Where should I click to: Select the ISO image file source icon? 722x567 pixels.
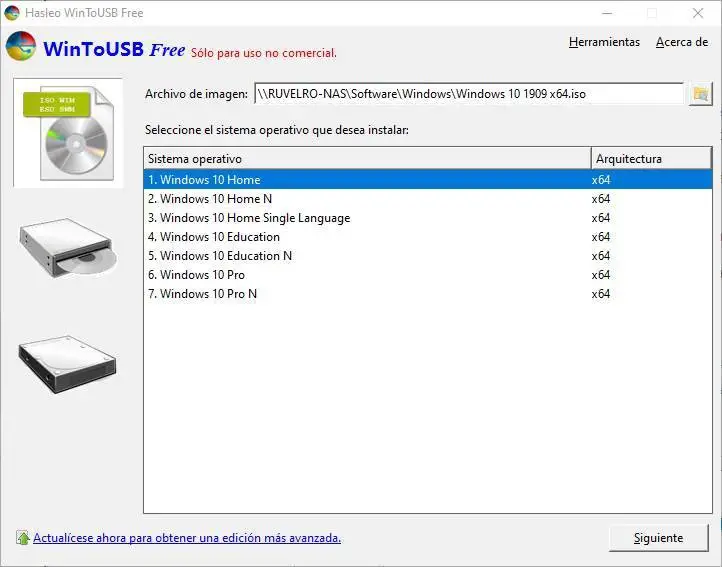(69, 133)
